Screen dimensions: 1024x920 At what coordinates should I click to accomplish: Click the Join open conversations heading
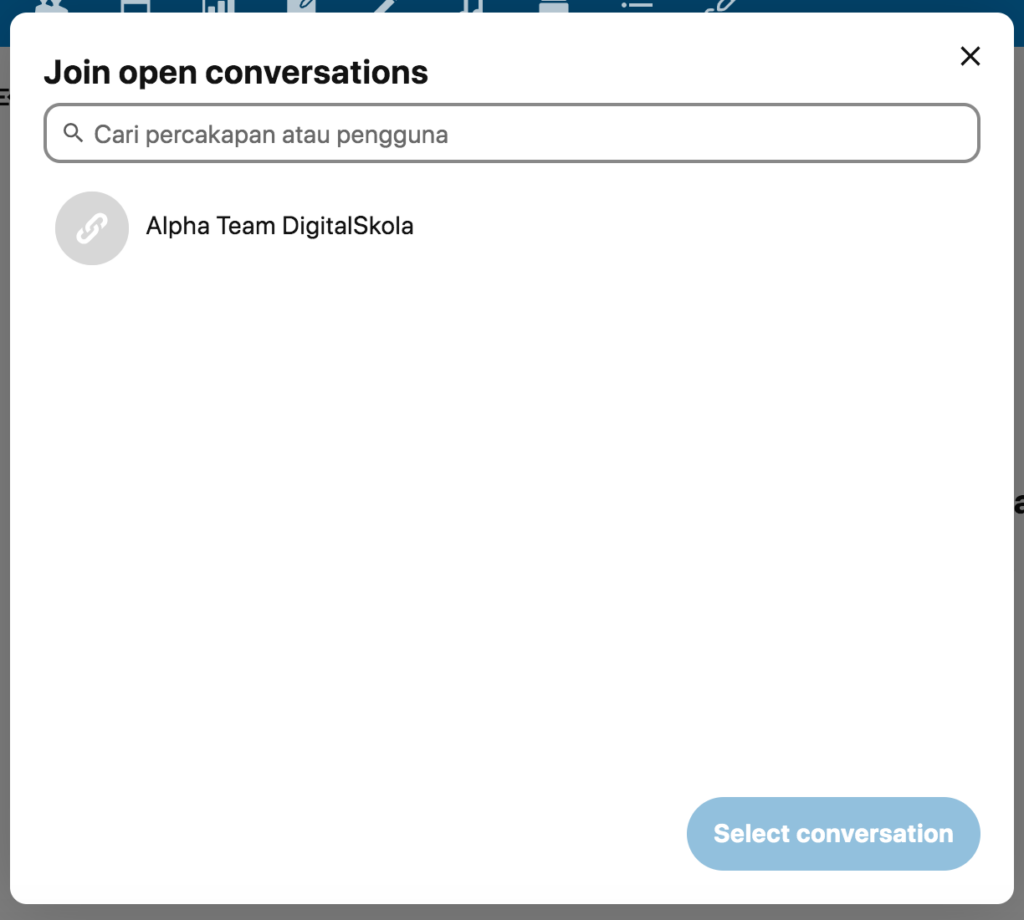pos(236,73)
